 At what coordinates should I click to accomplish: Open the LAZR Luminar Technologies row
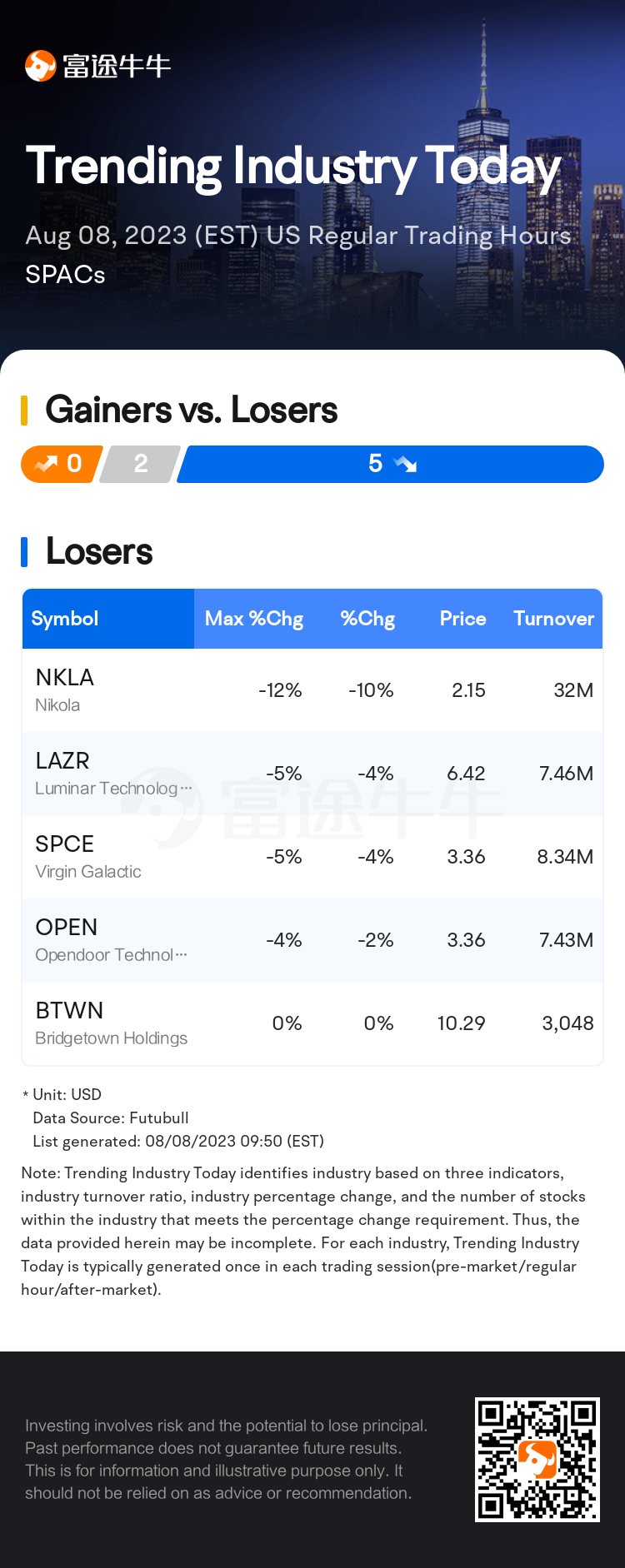312,774
